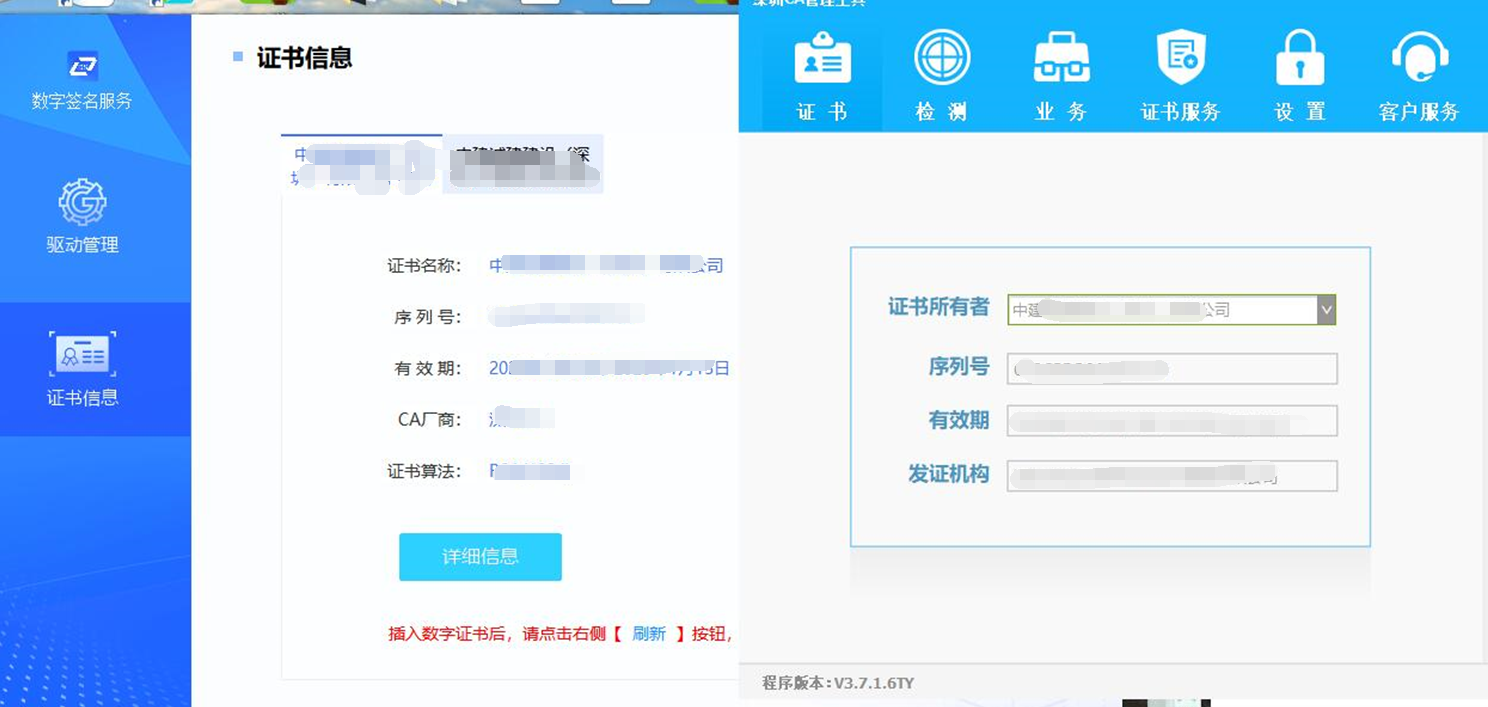Open the 数字签名服务 sidebar icon
1488x707 pixels.
[x=82, y=68]
